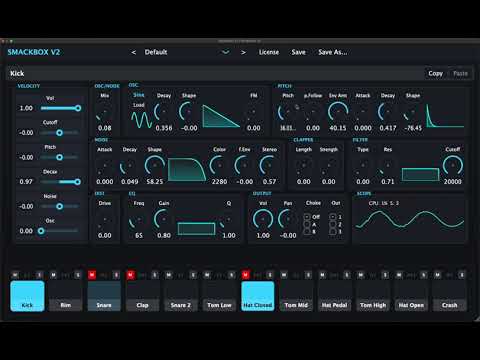Viewport: 480px width, 360px height.
Task: Solo the Rim pad
Action: 78,275
